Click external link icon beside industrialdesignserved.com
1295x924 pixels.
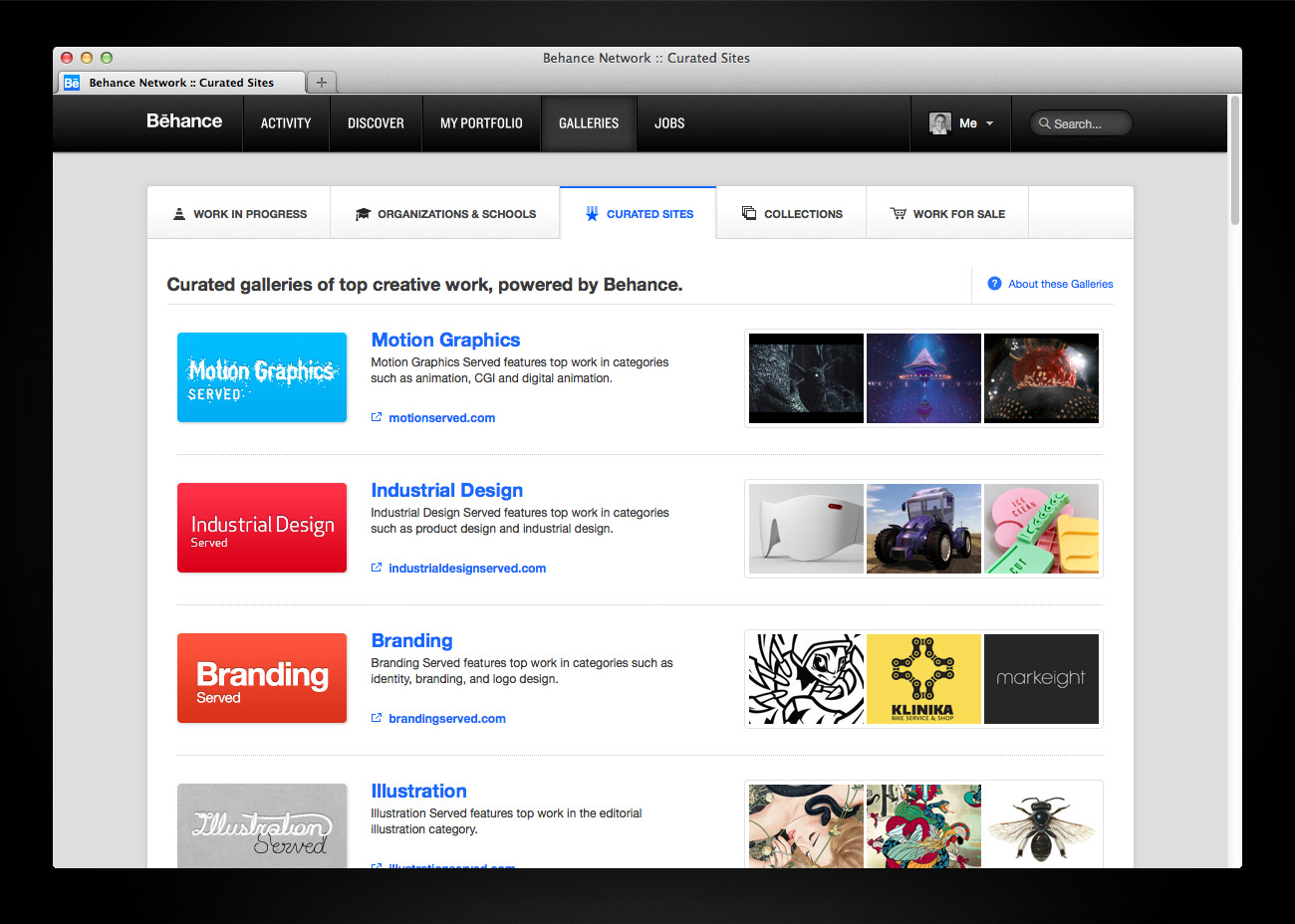tap(377, 568)
